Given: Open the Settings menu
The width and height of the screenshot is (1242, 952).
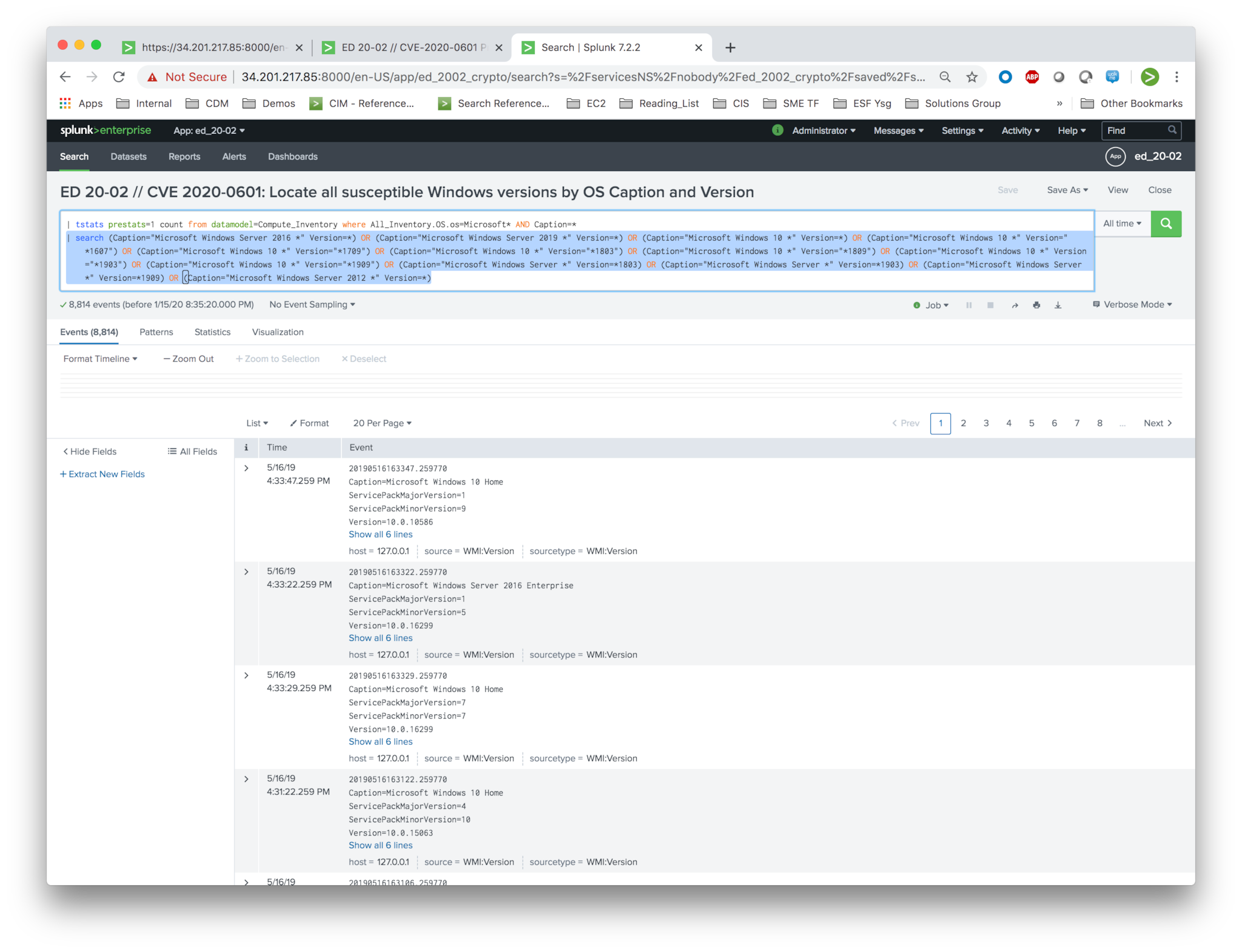Looking at the screenshot, I should coord(962,130).
